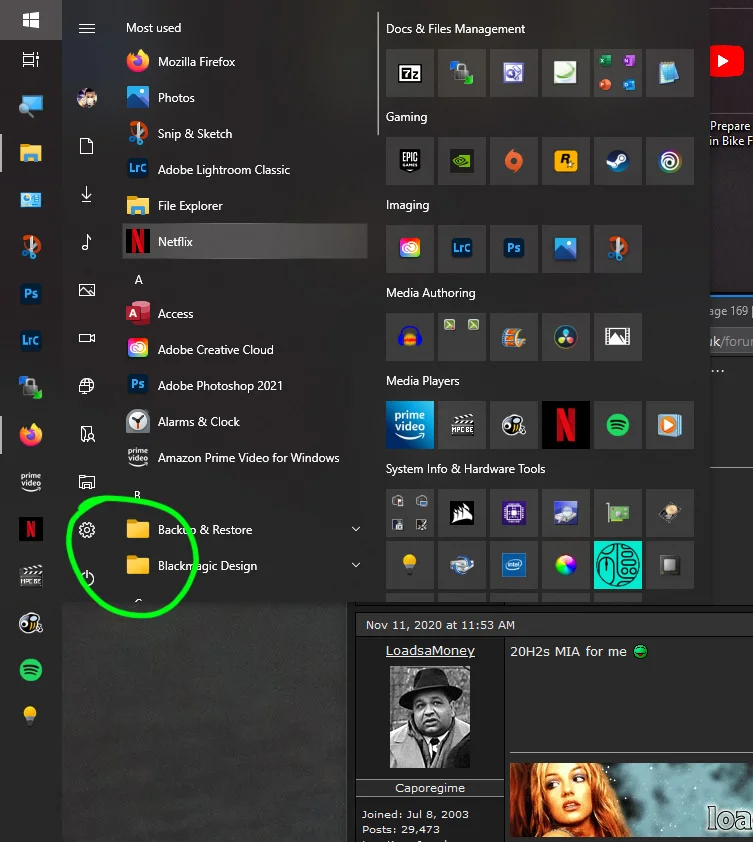Select the highlighted Netflix entry in app list
Image resolution: width=753 pixels, height=842 pixels.
click(245, 242)
